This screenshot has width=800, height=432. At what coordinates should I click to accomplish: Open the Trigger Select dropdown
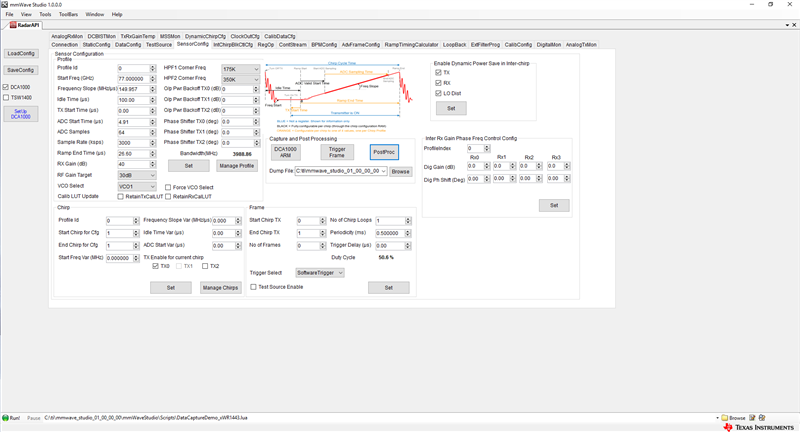coord(320,273)
